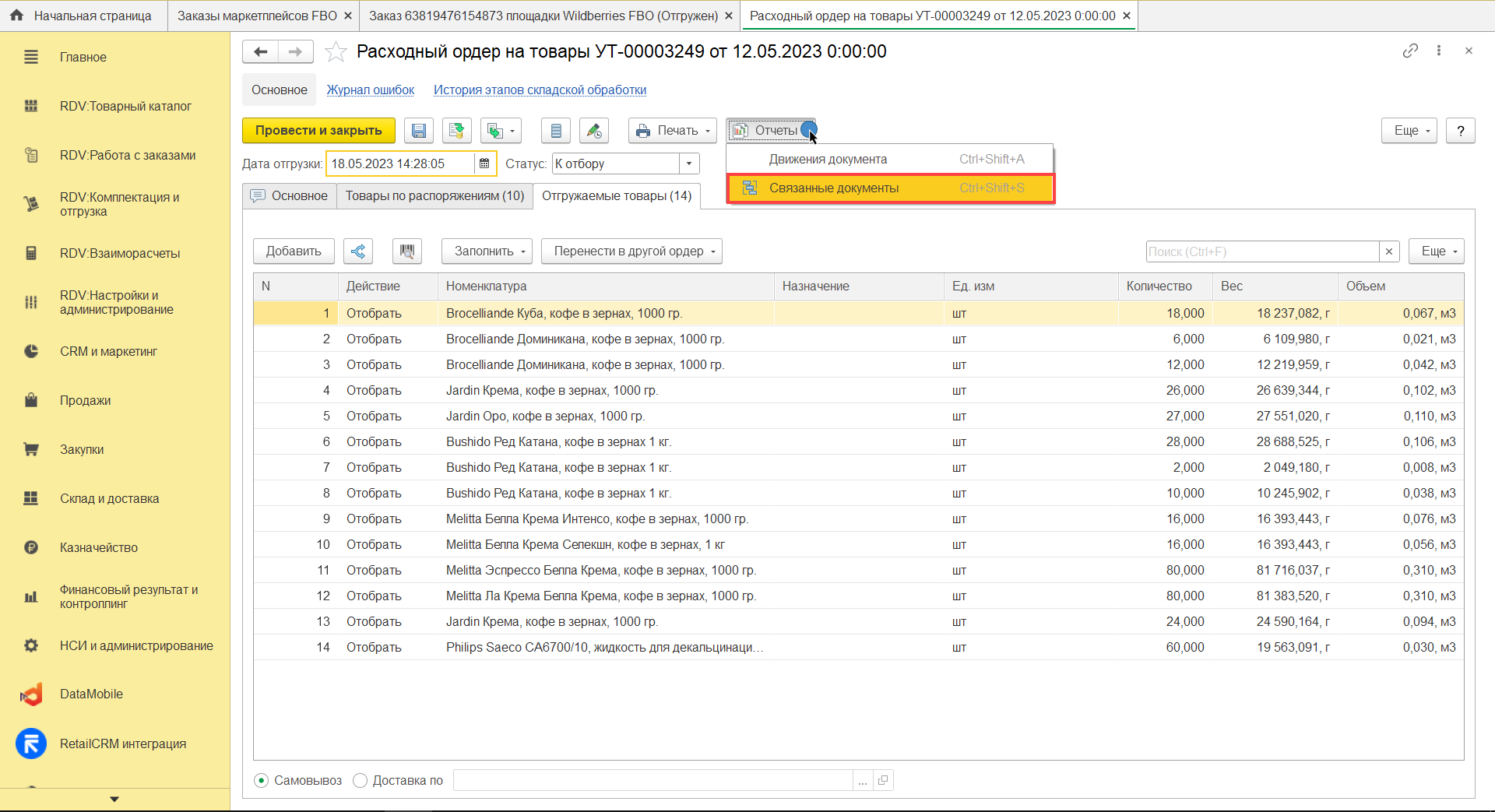The width and height of the screenshot is (1495, 812).
Task: Expand the Статус dropdown list
Action: point(689,163)
